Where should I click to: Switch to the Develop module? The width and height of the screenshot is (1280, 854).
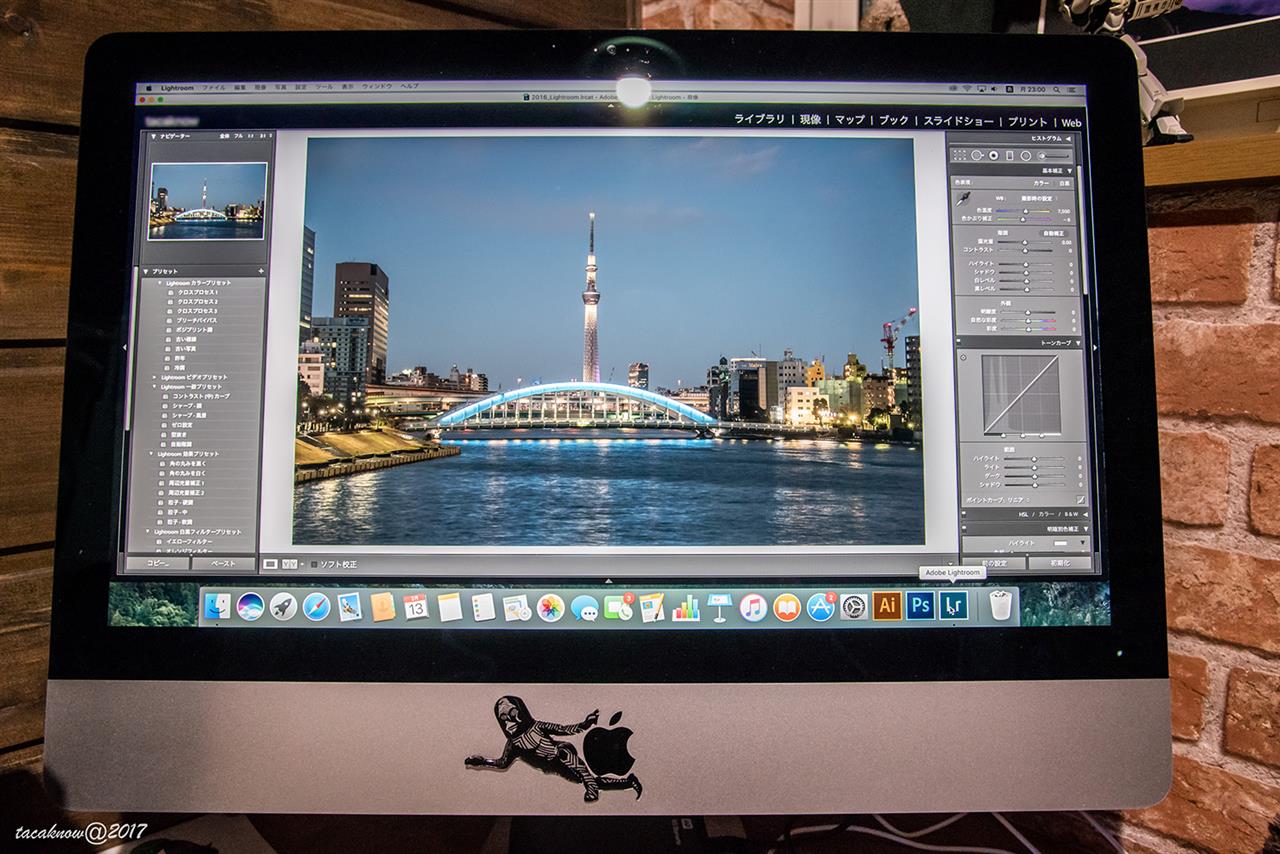click(810, 120)
